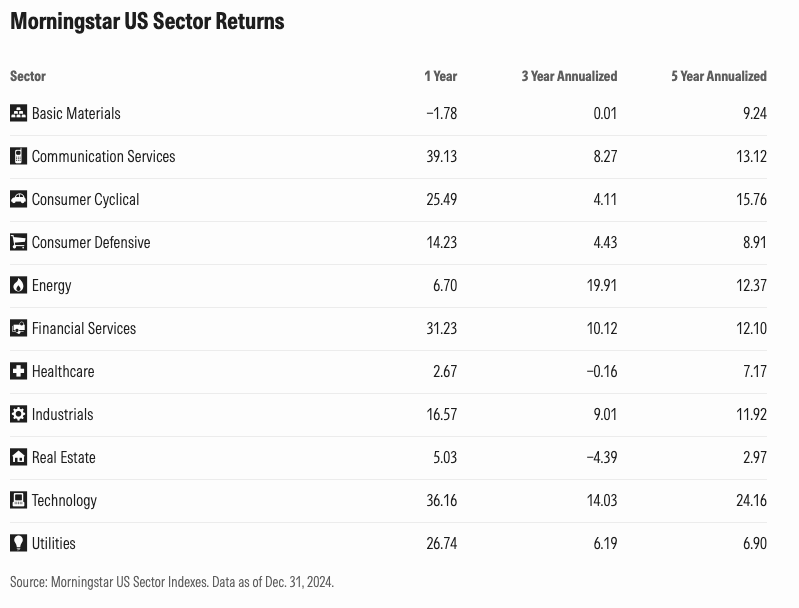Click the 3 Year Annualized header
The width and height of the screenshot is (799, 608).
coord(569,76)
